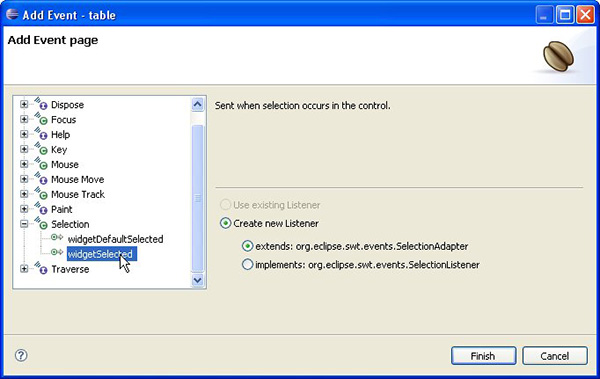
Task: Select widgetSelected in the tree
Action: [102, 254]
